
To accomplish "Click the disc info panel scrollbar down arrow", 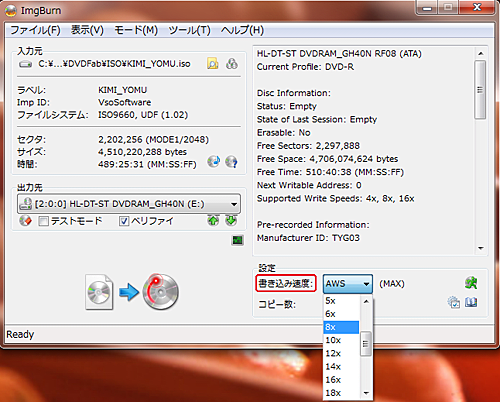I will point(480,248).
